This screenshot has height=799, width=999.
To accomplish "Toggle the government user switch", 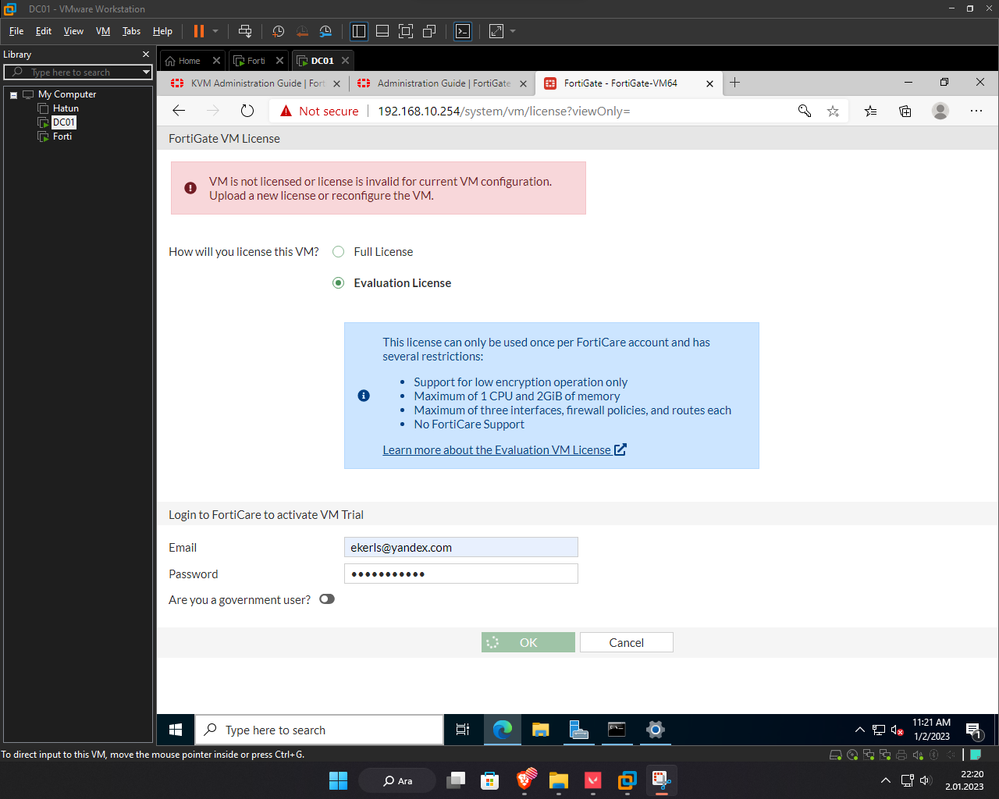I will [x=327, y=600].
